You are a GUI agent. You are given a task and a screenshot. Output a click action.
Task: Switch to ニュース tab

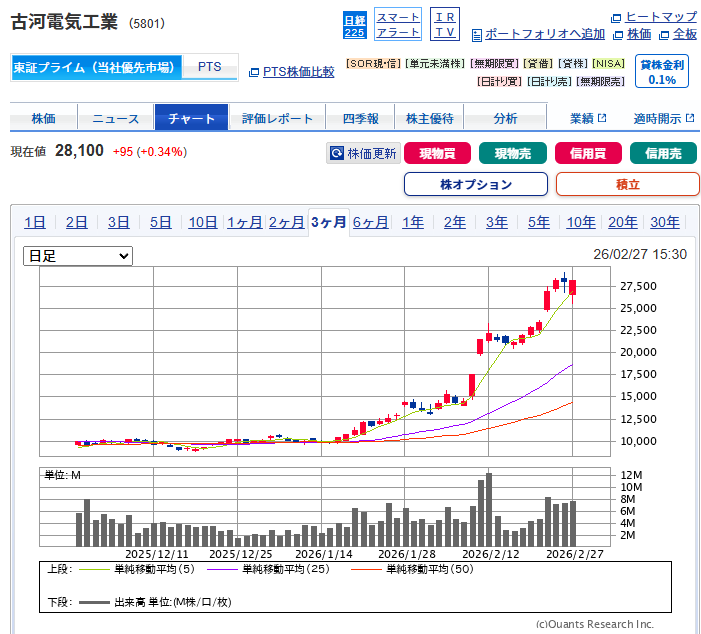(x=116, y=118)
